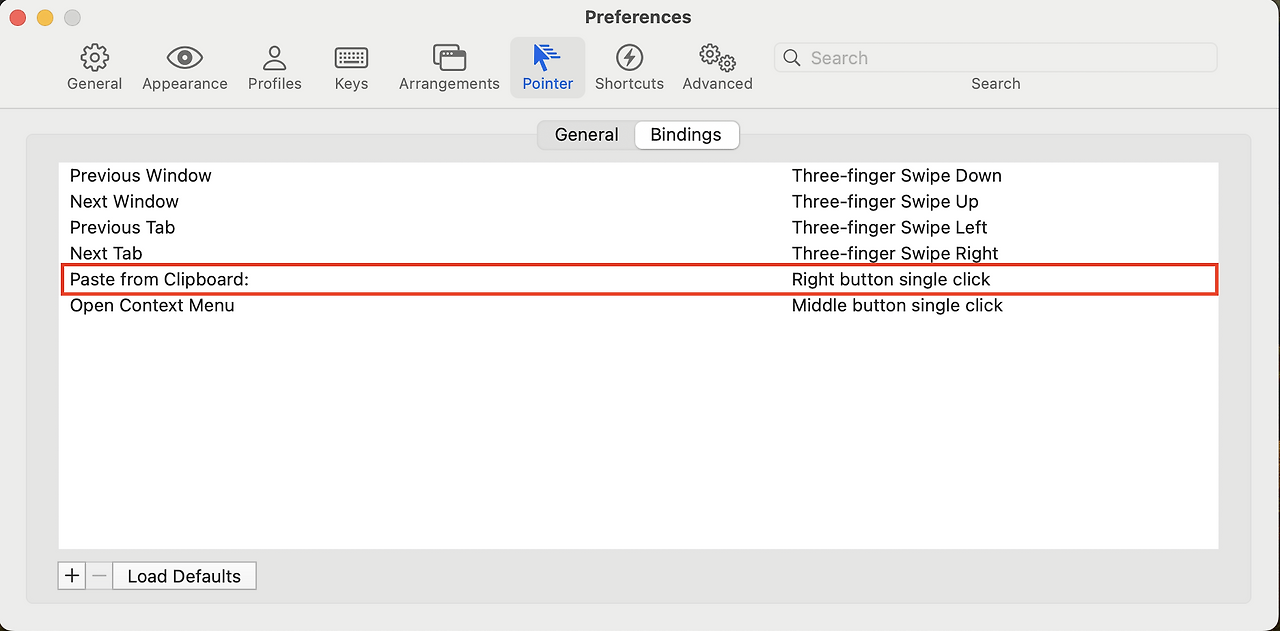The height and width of the screenshot is (631, 1280).
Task: Click the magnifying glass in the search field
Action: (791, 58)
